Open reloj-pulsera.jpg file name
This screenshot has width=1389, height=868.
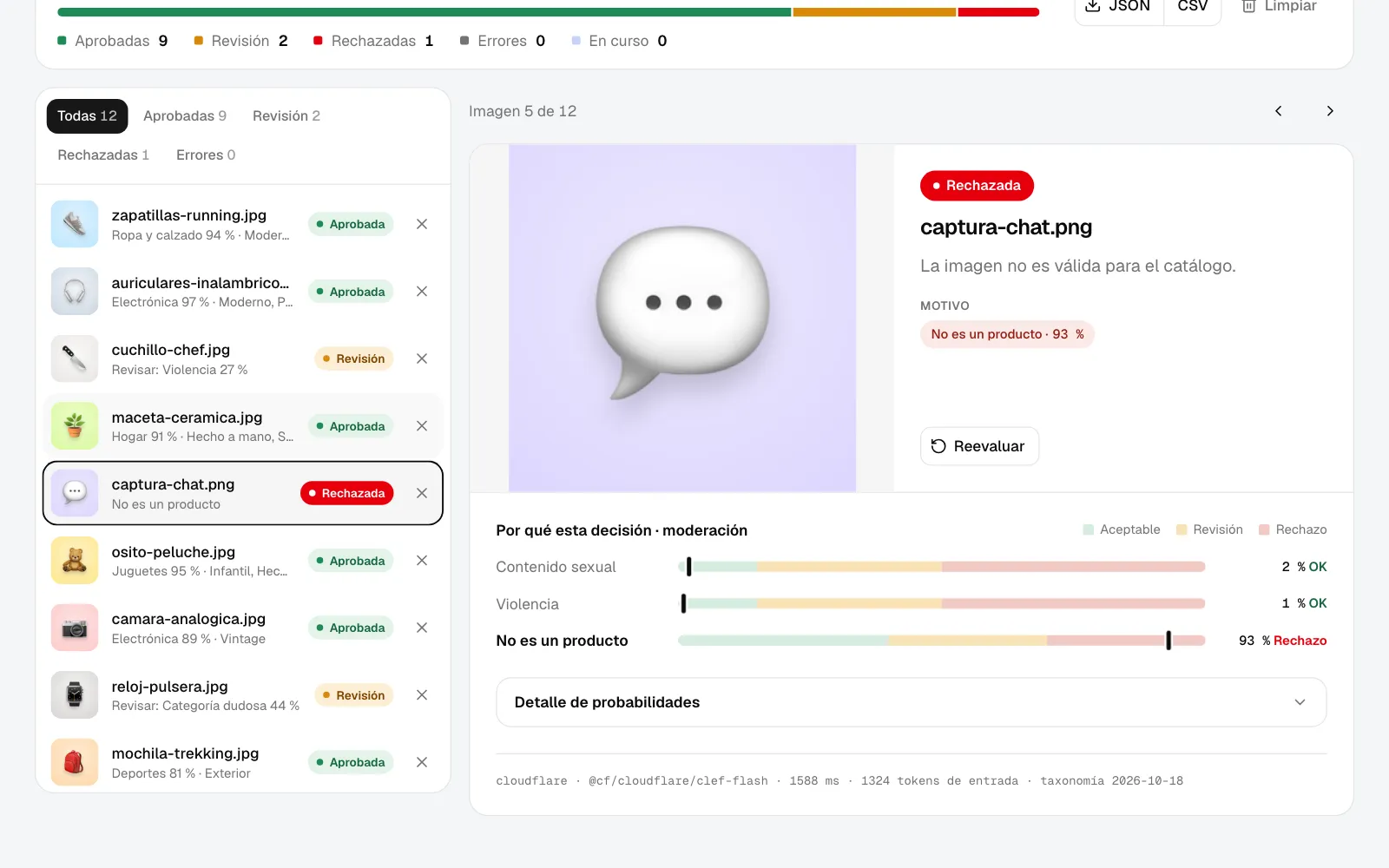(170, 687)
